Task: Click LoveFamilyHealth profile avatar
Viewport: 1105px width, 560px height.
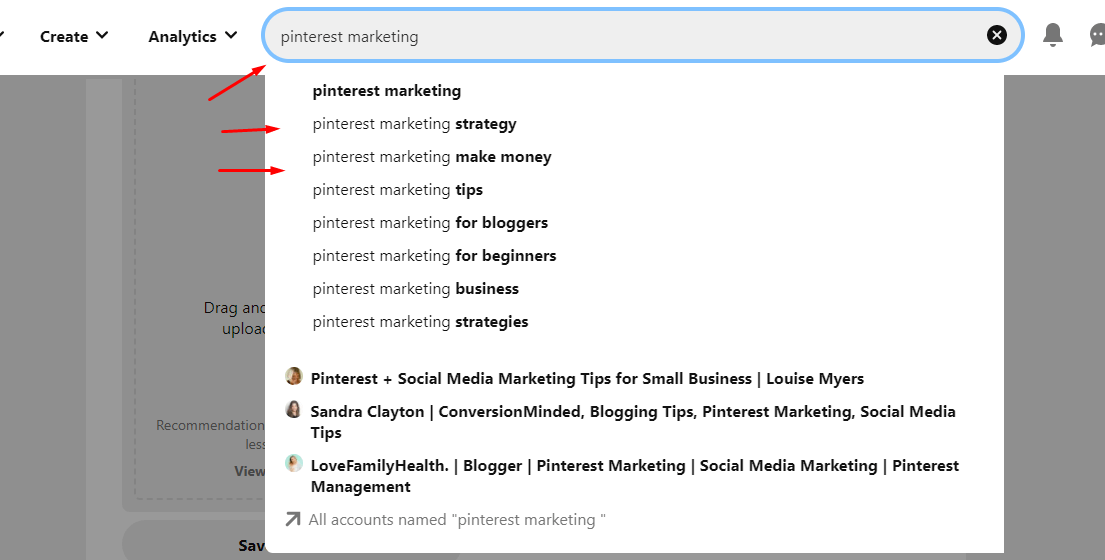Action: (x=294, y=463)
